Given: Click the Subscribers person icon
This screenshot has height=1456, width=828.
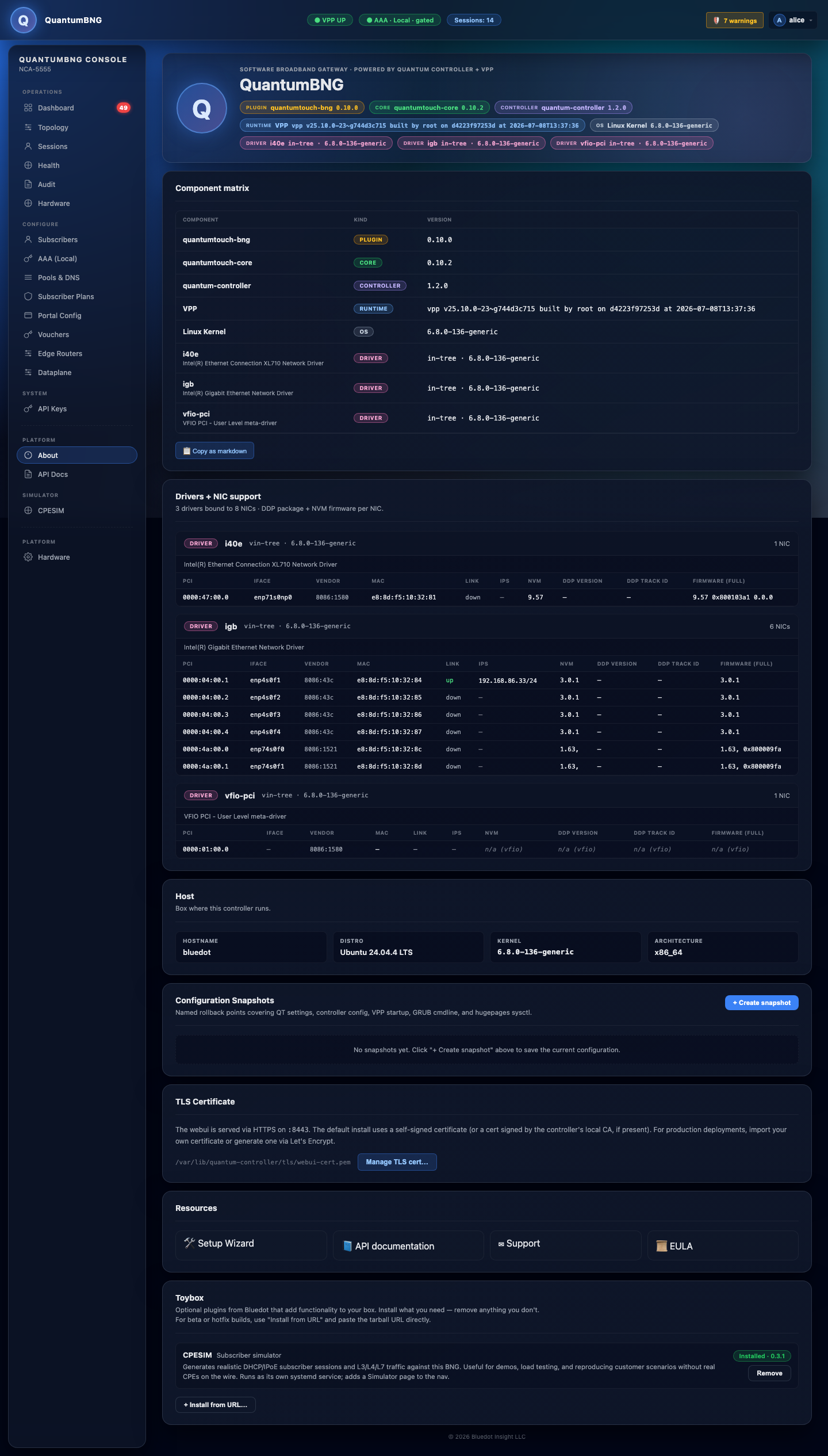Looking at the screenshot, I should tap(28, 239).
